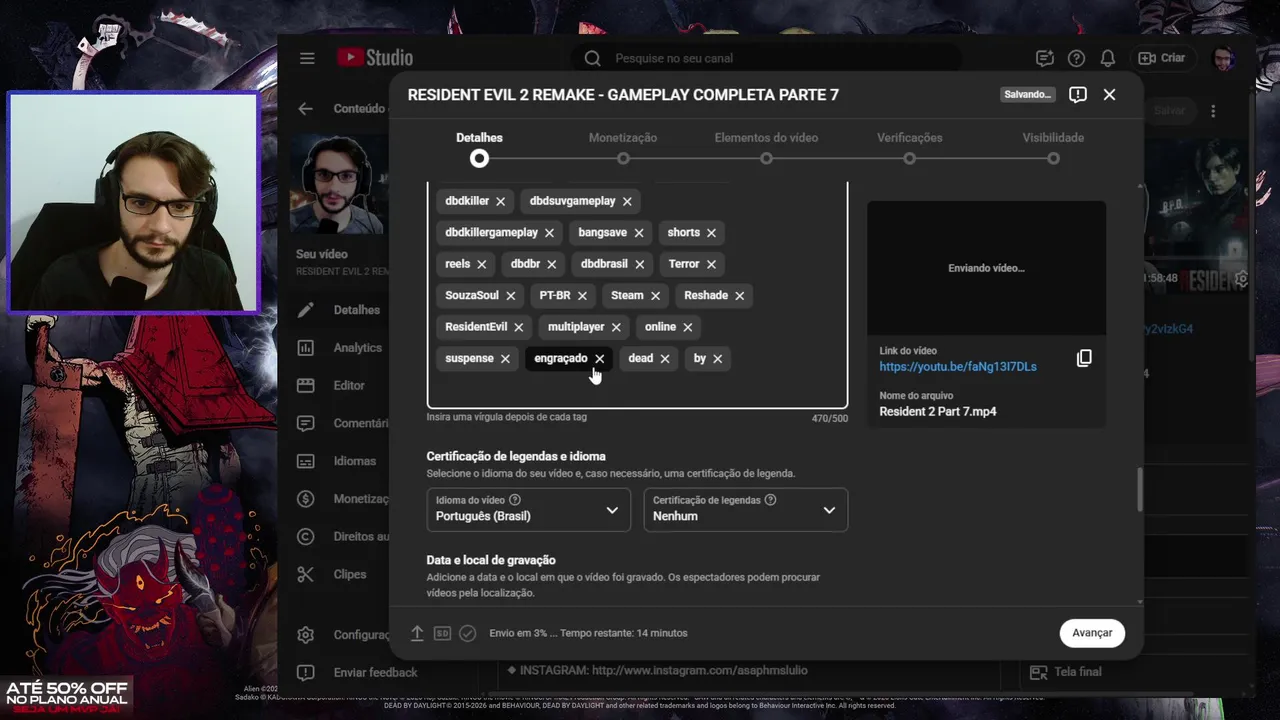Click the video upload preview thumbnail
Viewport: 1280px width, 720px height.
tap(987, 268)
